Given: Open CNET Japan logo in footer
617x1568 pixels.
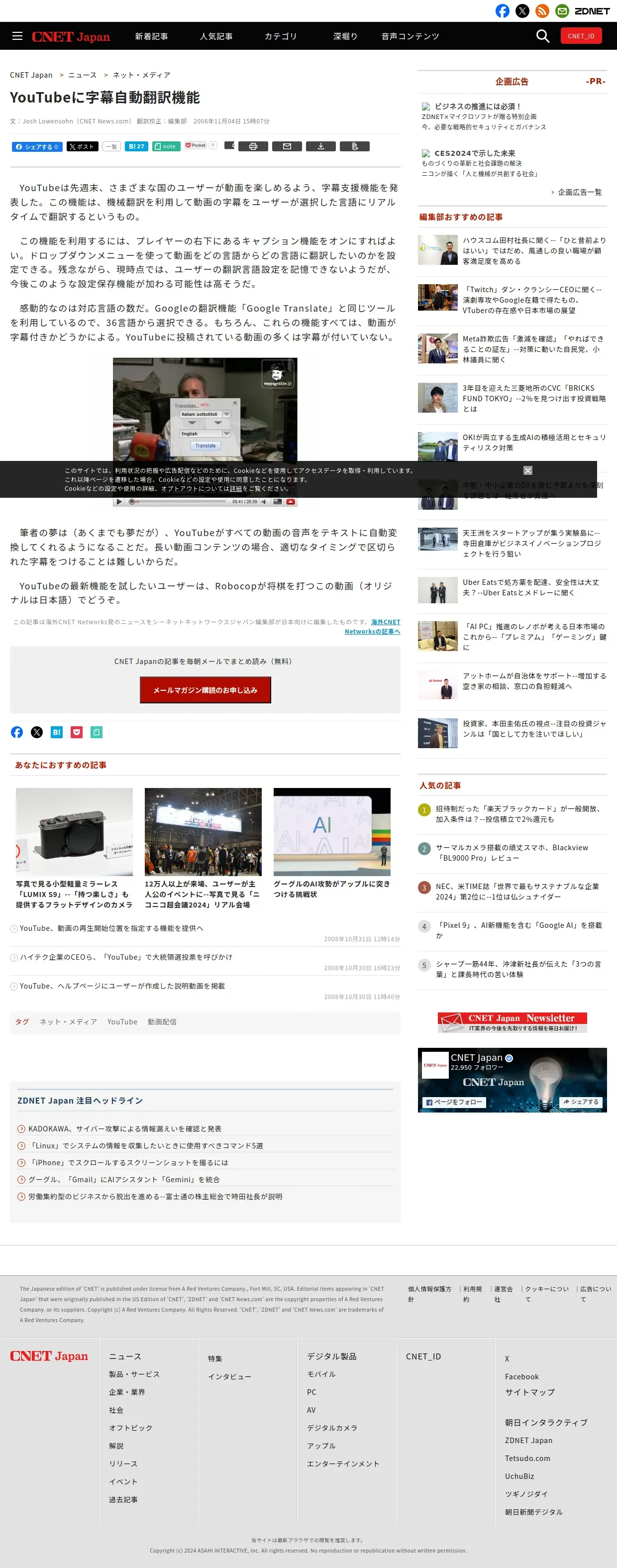Looking at the screenshot, I should click(49, 1356).
